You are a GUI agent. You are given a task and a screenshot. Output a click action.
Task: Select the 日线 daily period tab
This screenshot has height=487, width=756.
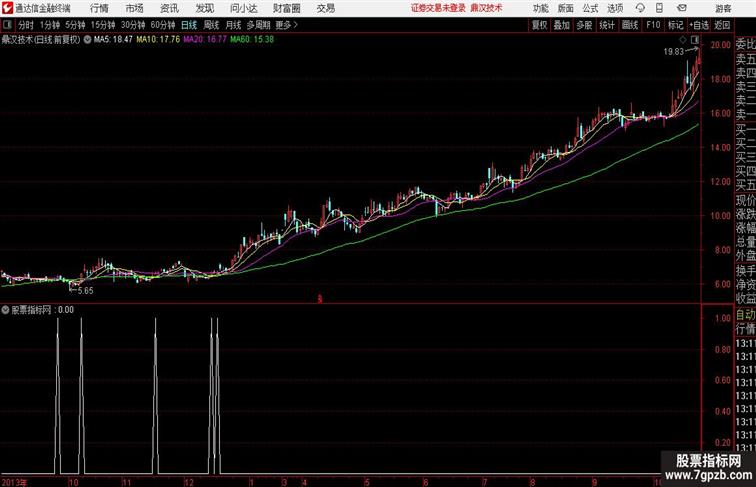[x=189, y=25]
